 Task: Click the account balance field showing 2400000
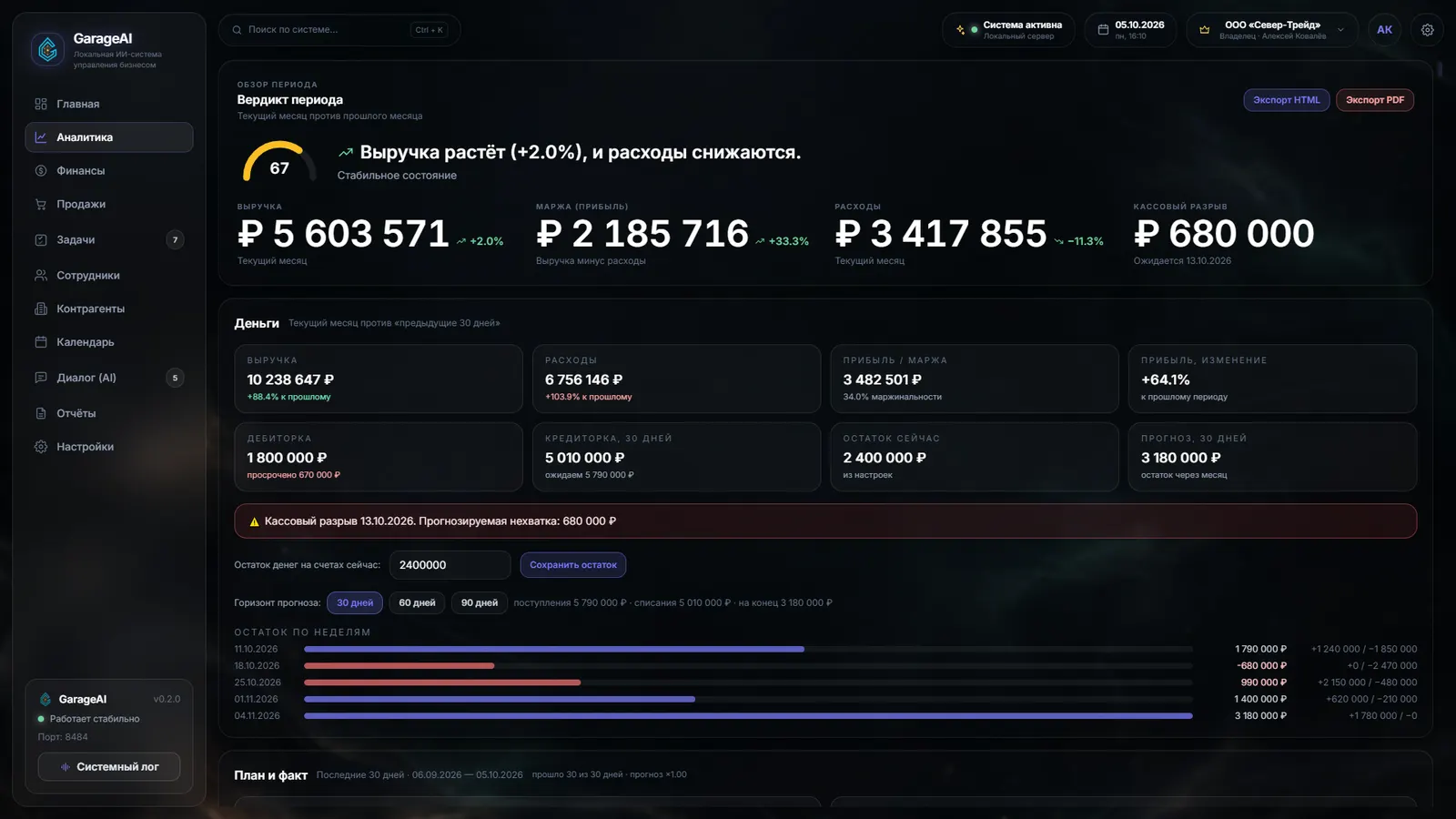[x=450, y=565]
